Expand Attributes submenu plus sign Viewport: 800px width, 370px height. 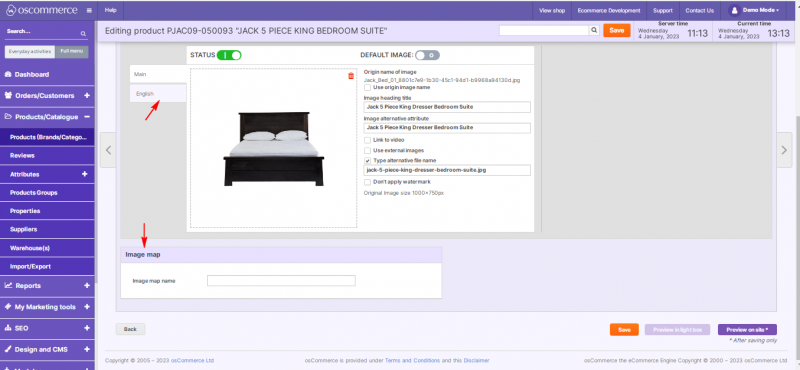pyautogui.click(x=85, y=174)
